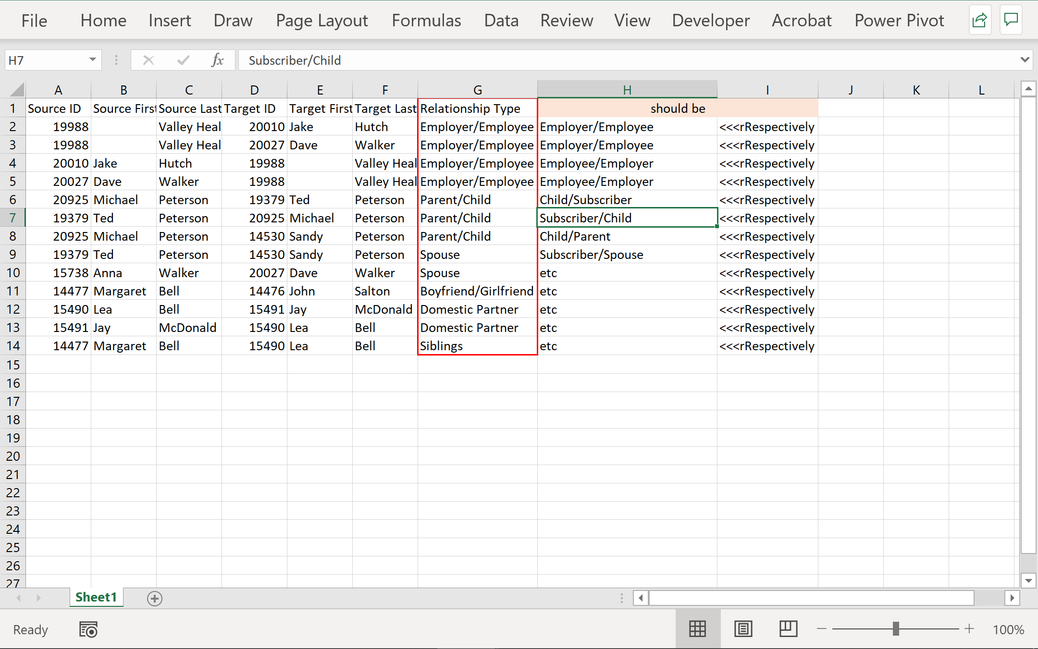Click the Cancel X formula icon

pos(148,60)
